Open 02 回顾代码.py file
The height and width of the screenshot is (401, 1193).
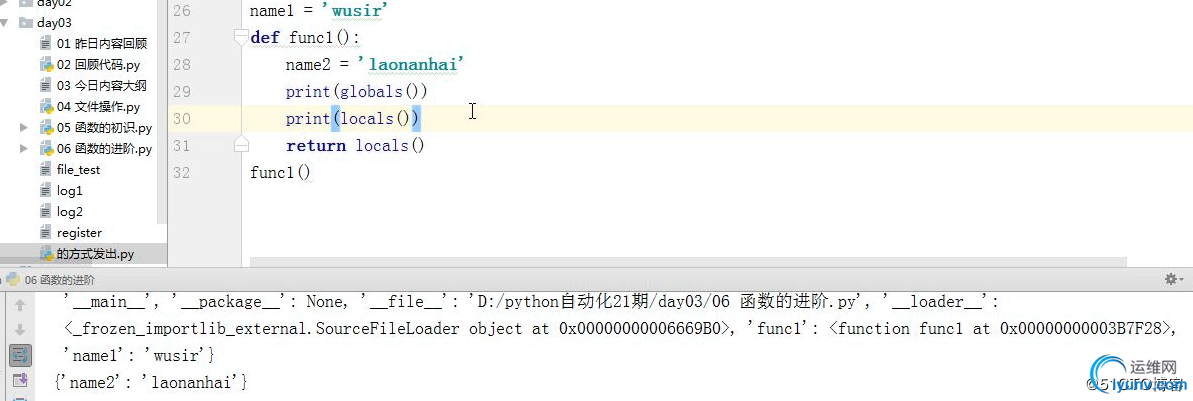click(x=98, y=65)
